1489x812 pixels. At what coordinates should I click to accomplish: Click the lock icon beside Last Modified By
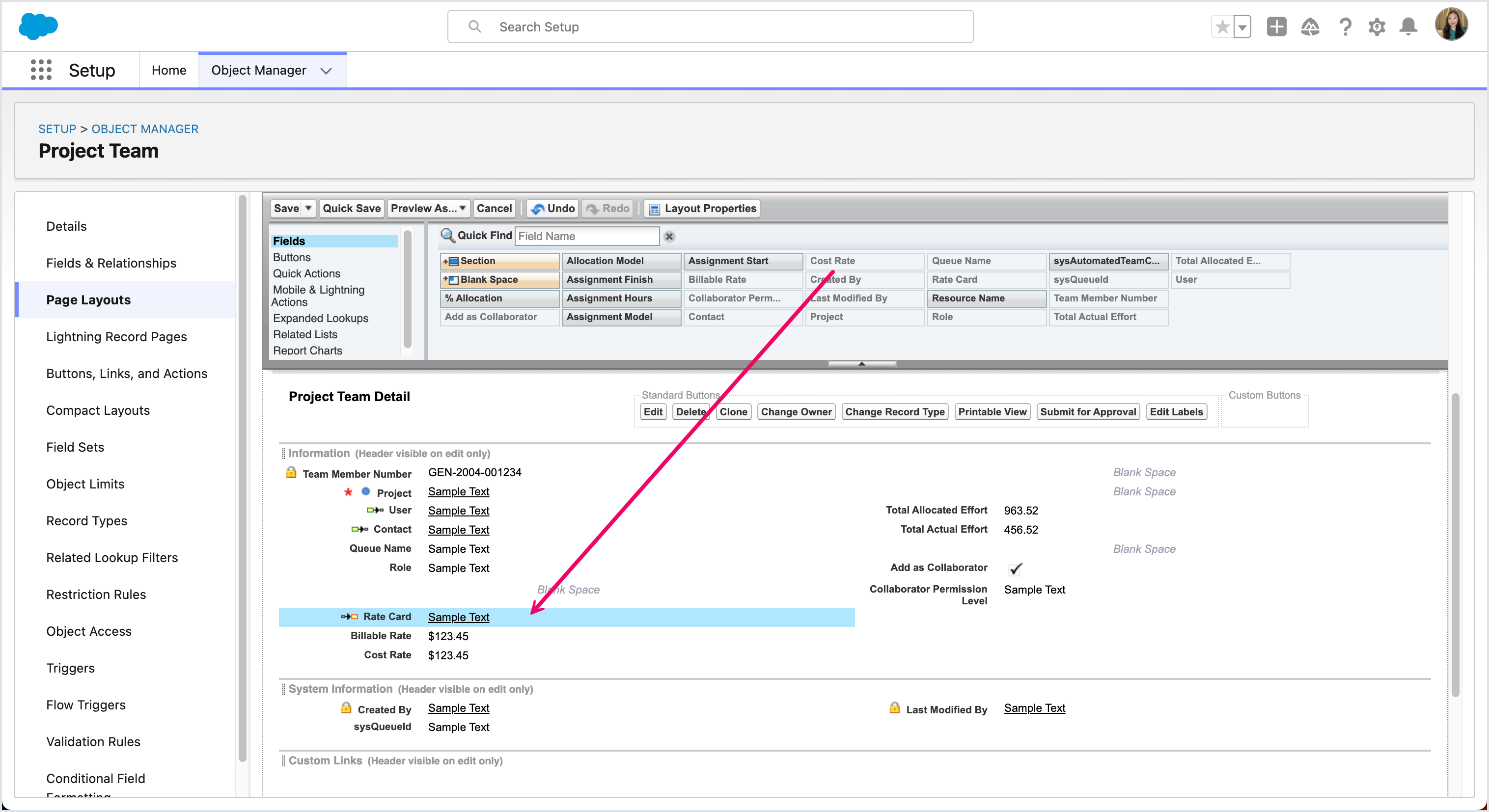pos(894,708)
